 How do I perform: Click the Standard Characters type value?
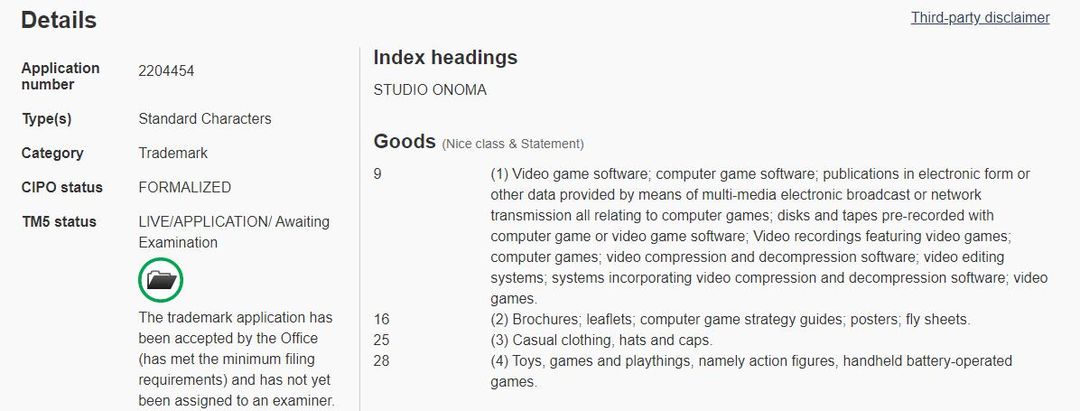[205, 118]
